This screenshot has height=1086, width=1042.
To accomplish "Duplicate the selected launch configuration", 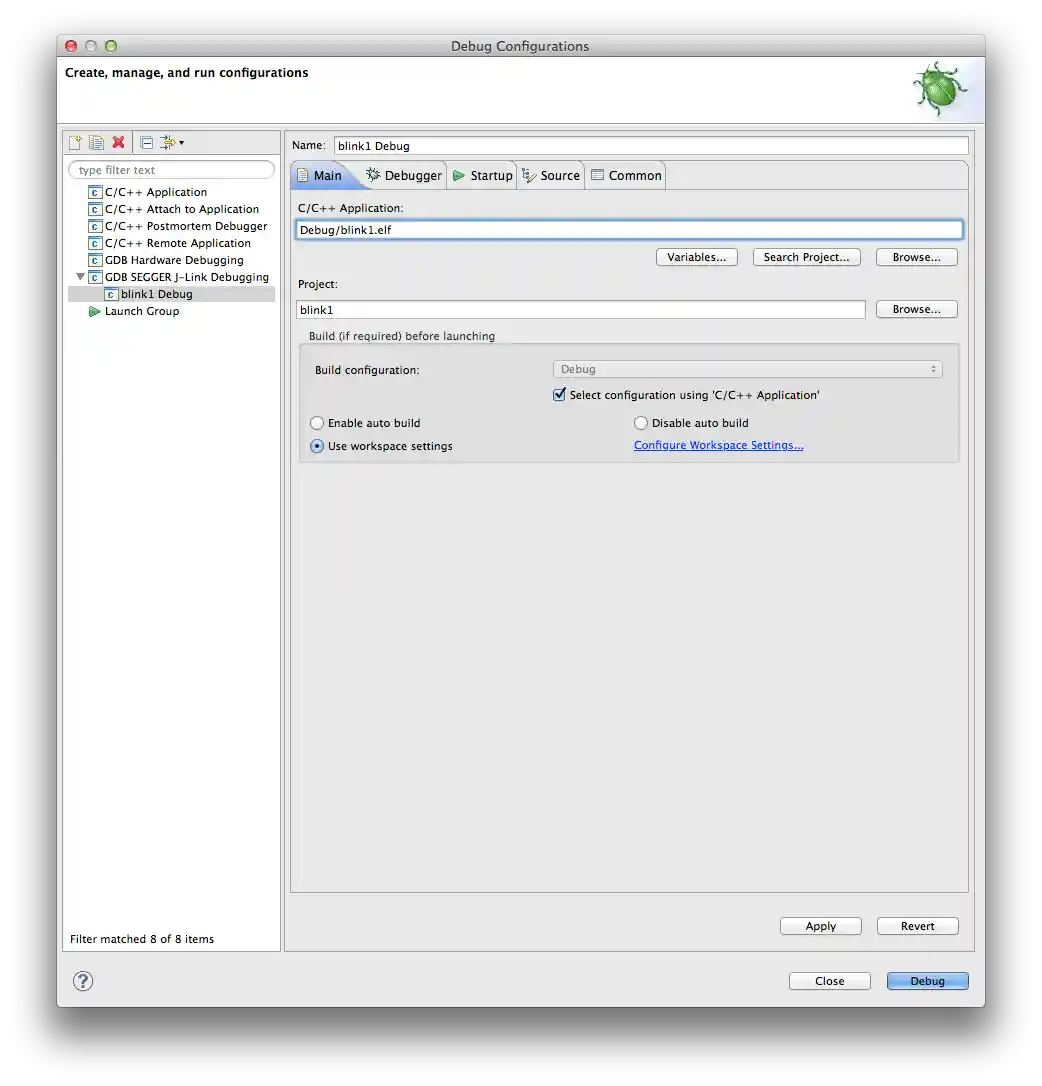I will coord(96,143).
